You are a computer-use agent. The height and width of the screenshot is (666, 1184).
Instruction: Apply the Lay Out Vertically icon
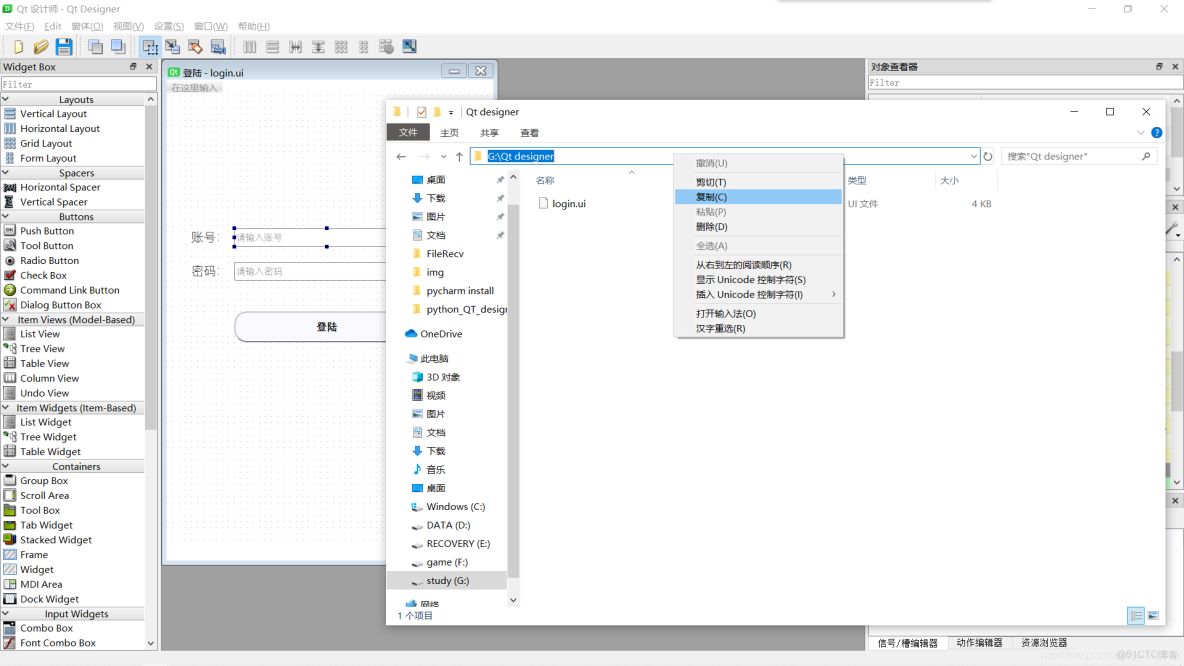(272, 46)
